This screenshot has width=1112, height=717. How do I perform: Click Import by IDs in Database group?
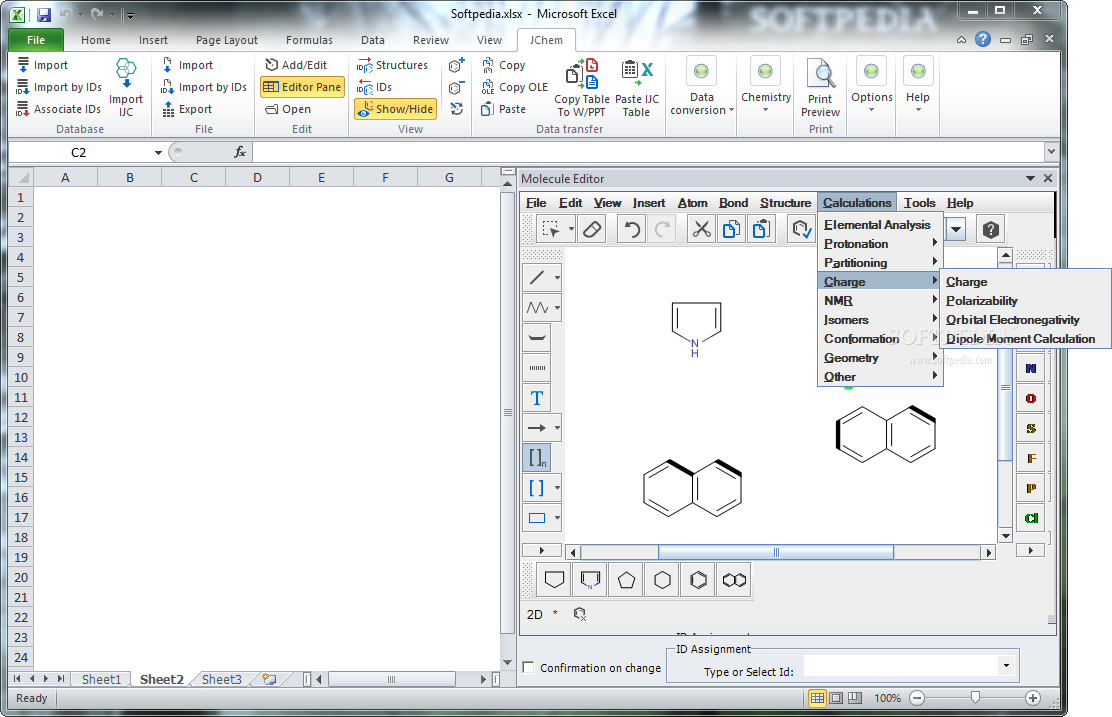(x=60, y=87)
